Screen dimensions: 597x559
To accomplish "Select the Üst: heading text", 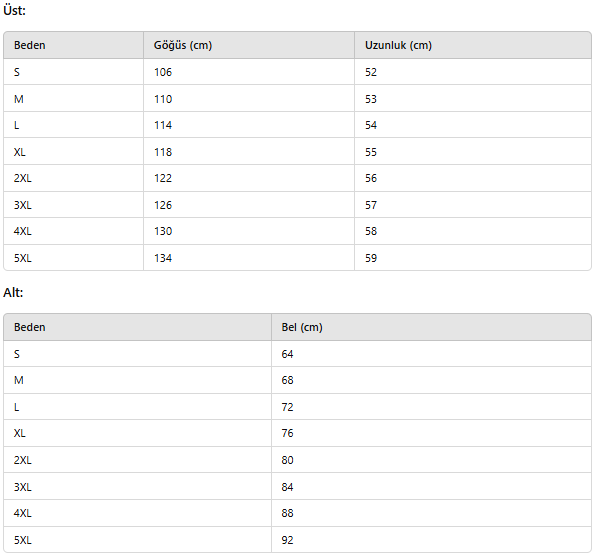I will point(14,10).
